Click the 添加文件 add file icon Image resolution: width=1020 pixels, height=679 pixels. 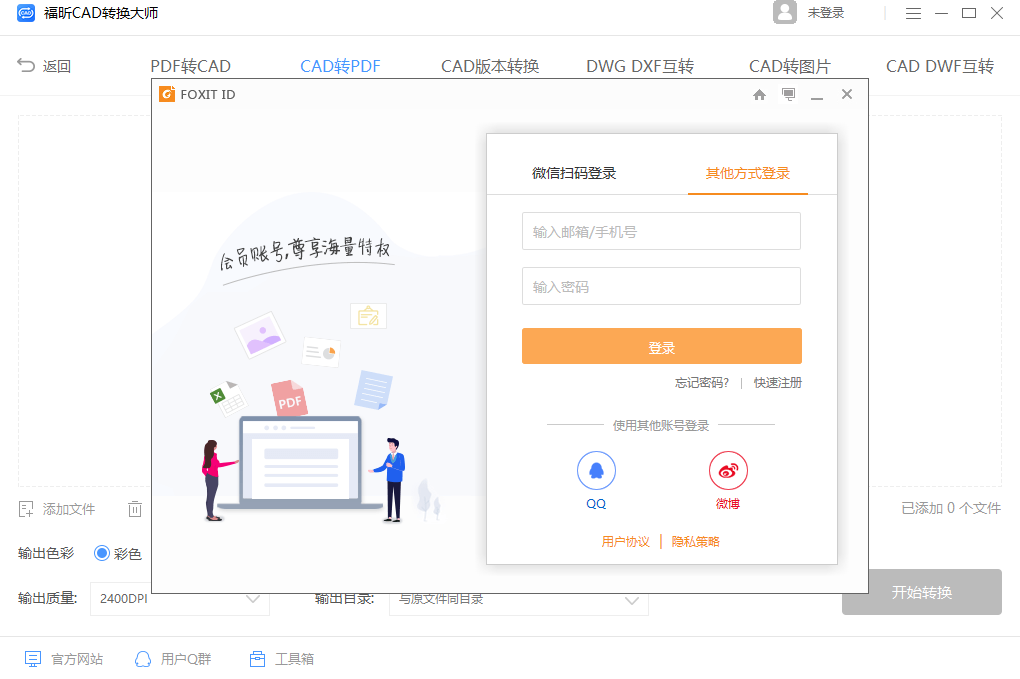pos(26,509)
